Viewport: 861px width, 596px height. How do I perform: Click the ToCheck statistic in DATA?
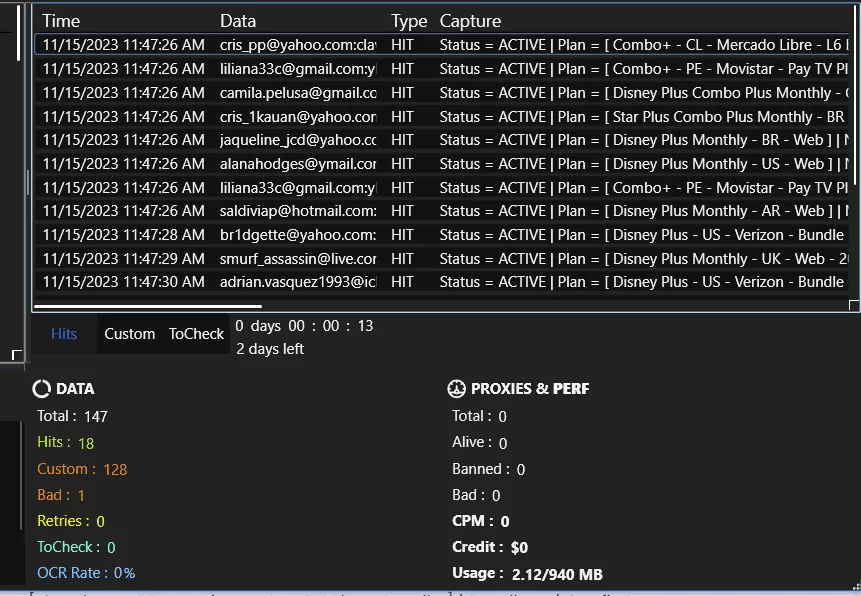coord(76,547)
